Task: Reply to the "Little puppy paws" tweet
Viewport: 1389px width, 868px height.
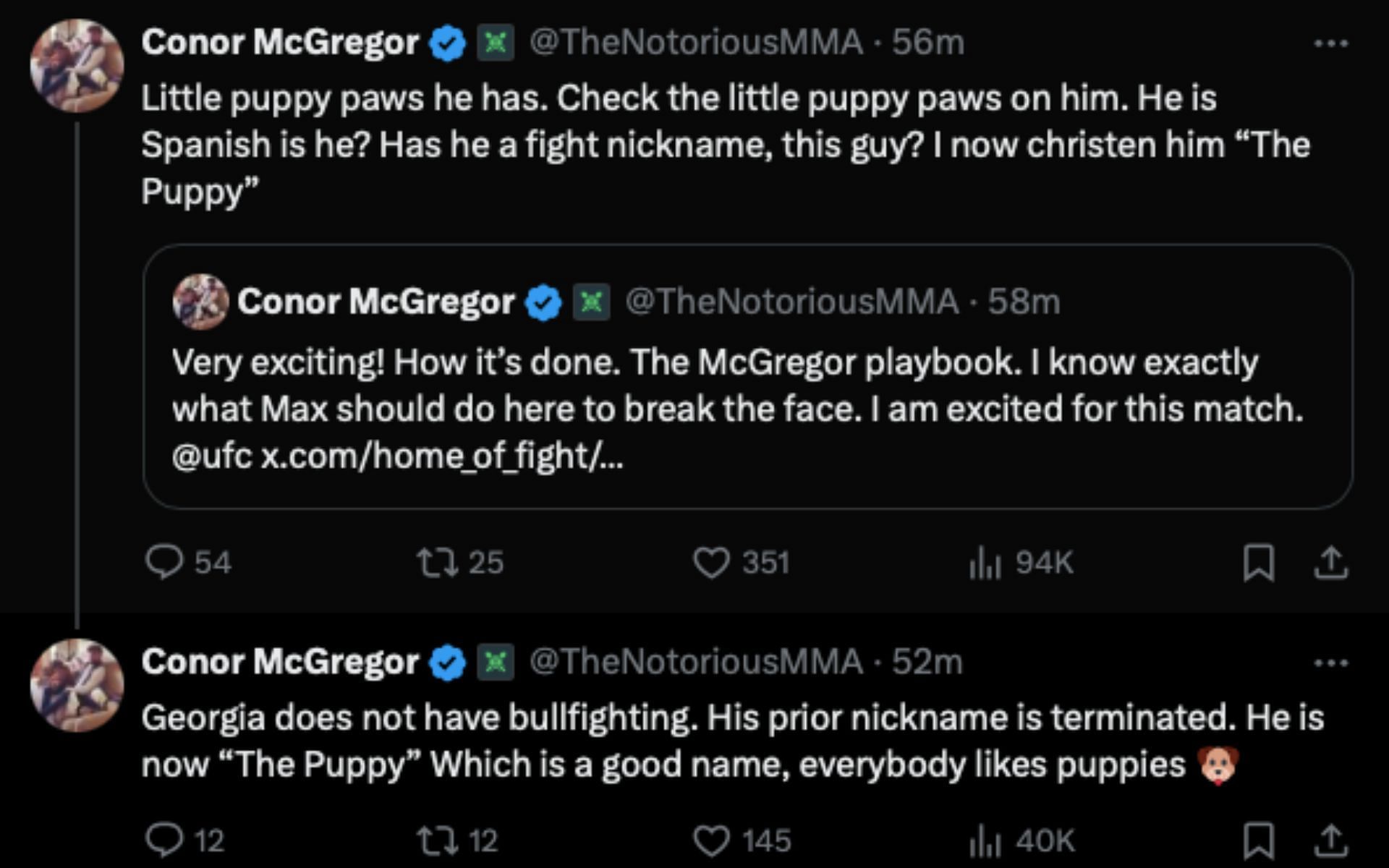Action: (164, 563)
